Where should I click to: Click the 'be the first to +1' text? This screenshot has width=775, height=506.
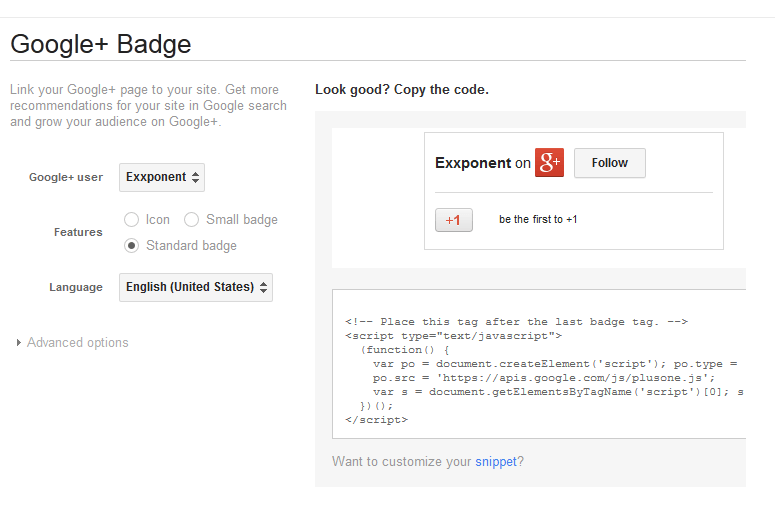(538, 219)
